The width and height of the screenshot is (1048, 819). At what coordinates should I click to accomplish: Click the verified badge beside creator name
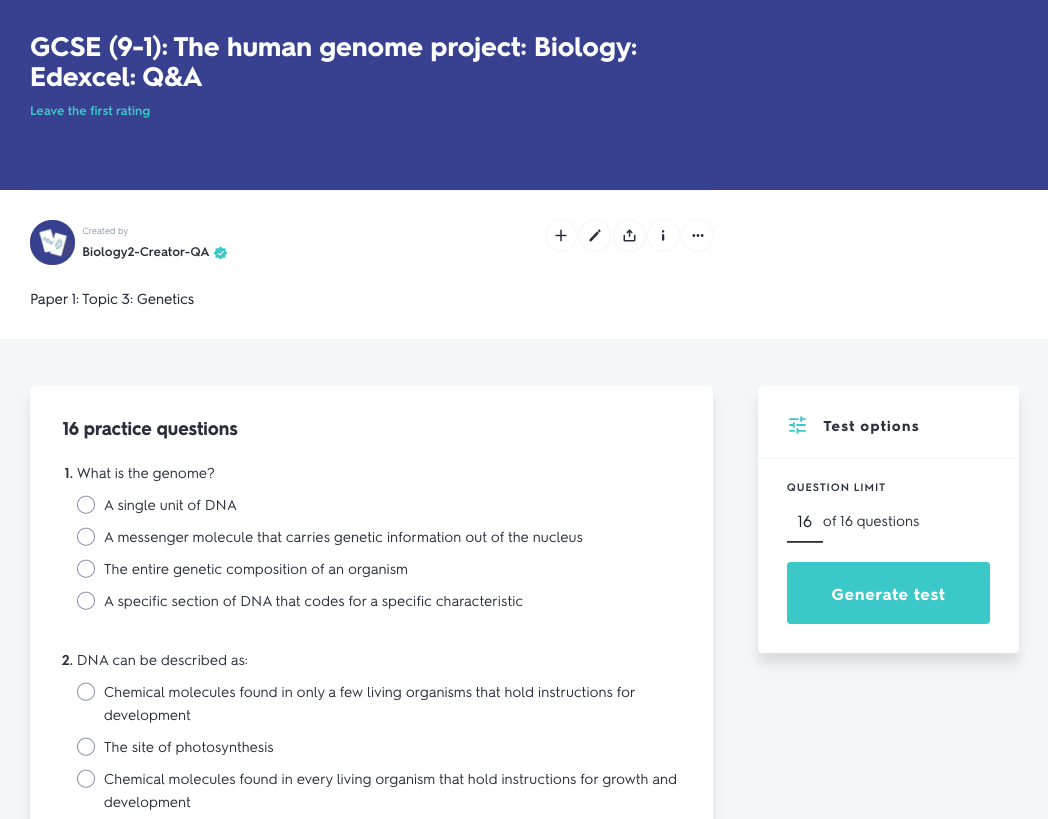point(221,253)
